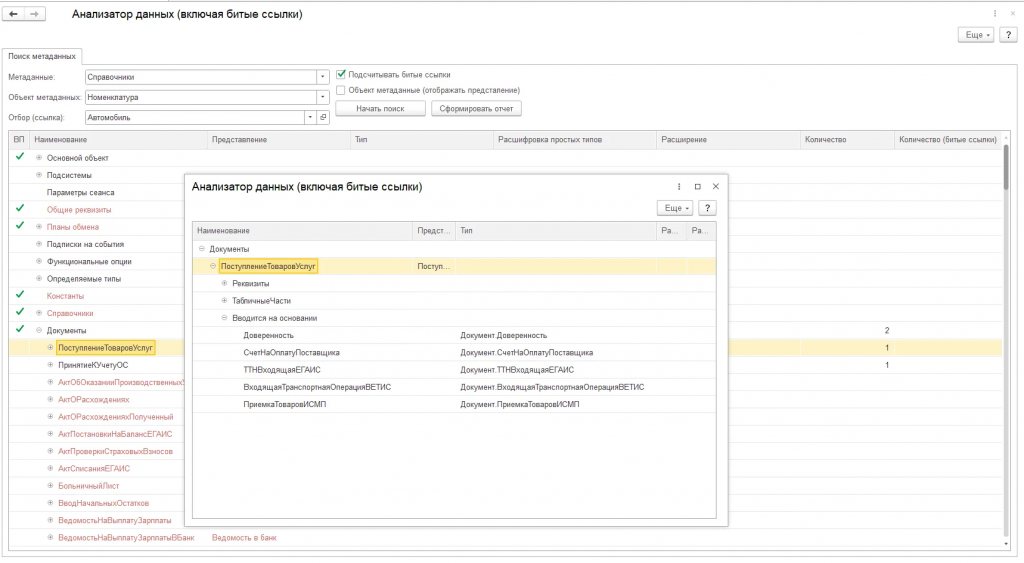Click the Метаданные input field
The image size is (1024, 563).
201,77
